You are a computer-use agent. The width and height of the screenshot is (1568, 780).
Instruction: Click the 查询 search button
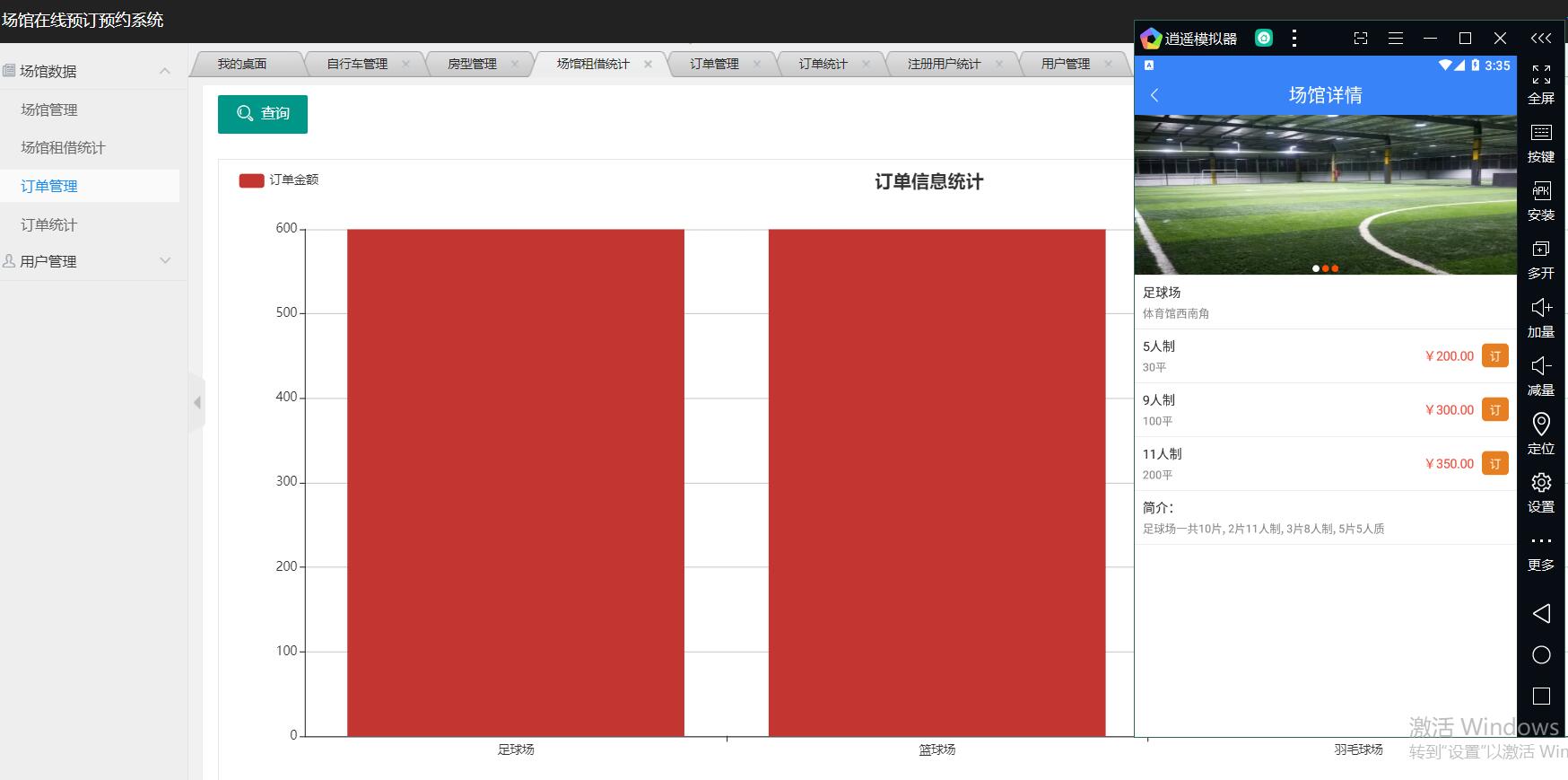click(x=263, y=114)
